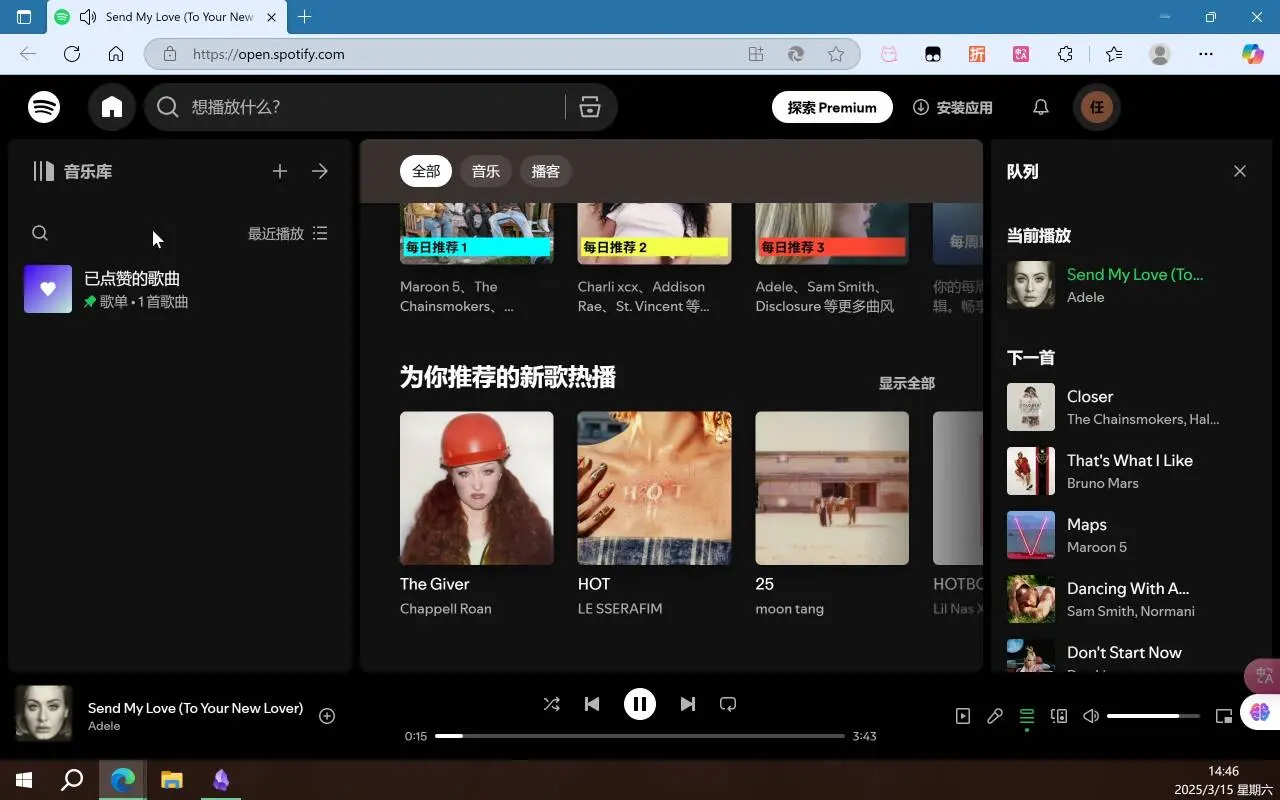Reload the page in the browser
The width and height of the screenshot is (1280, 800).
coord(72,54)
